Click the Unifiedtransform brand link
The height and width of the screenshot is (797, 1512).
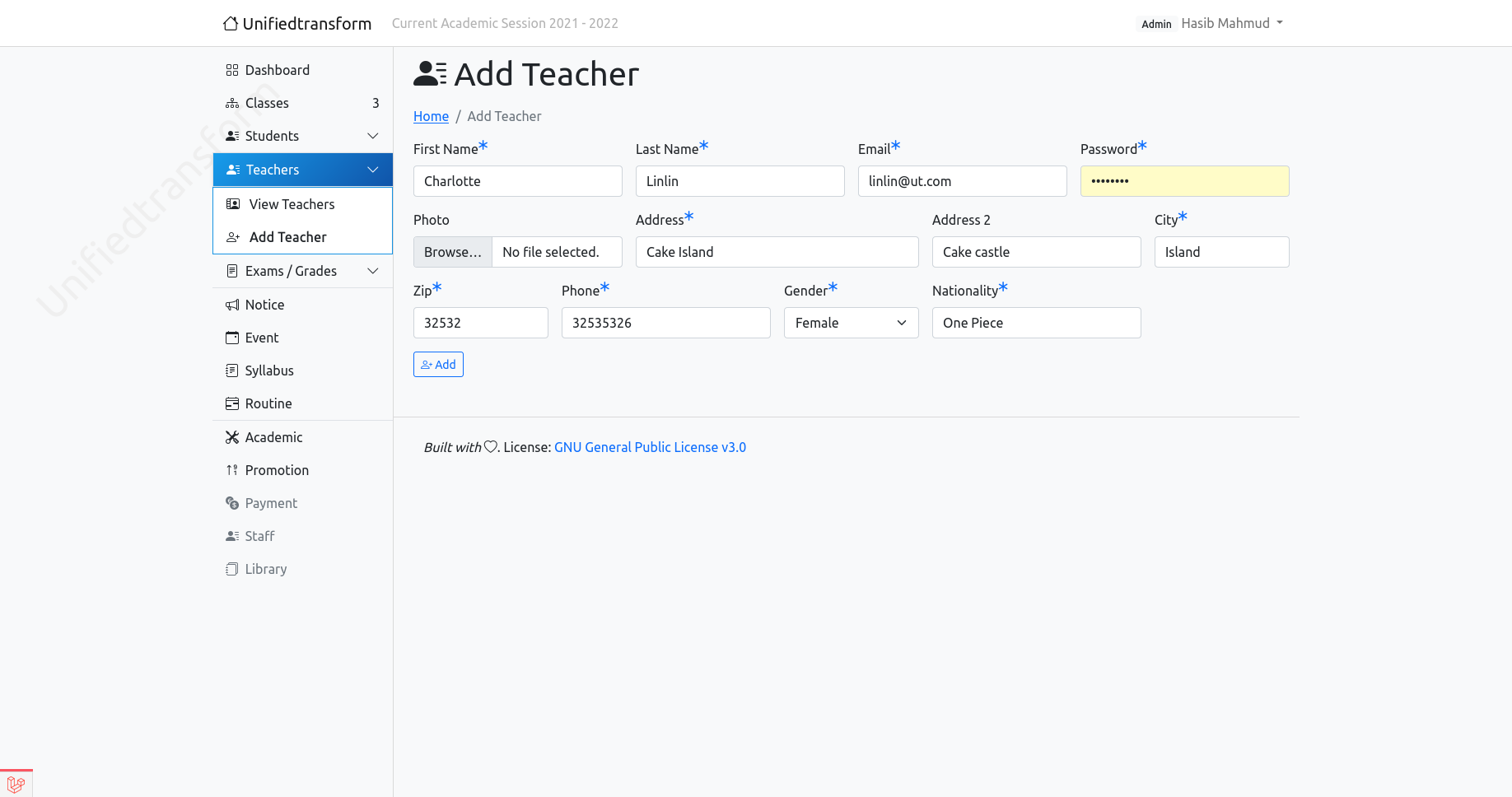pos(297,23)
